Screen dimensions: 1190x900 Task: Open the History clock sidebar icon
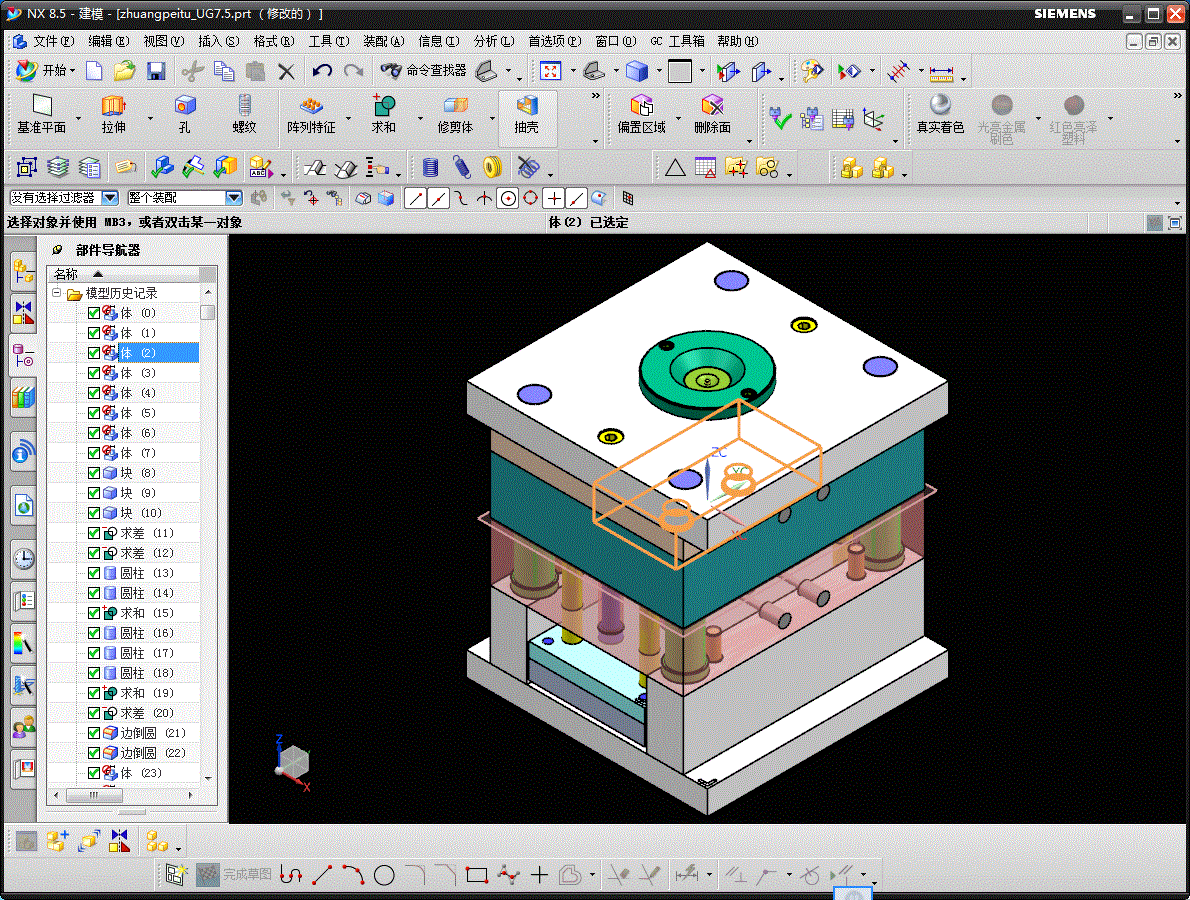click(x=24, y=559)
